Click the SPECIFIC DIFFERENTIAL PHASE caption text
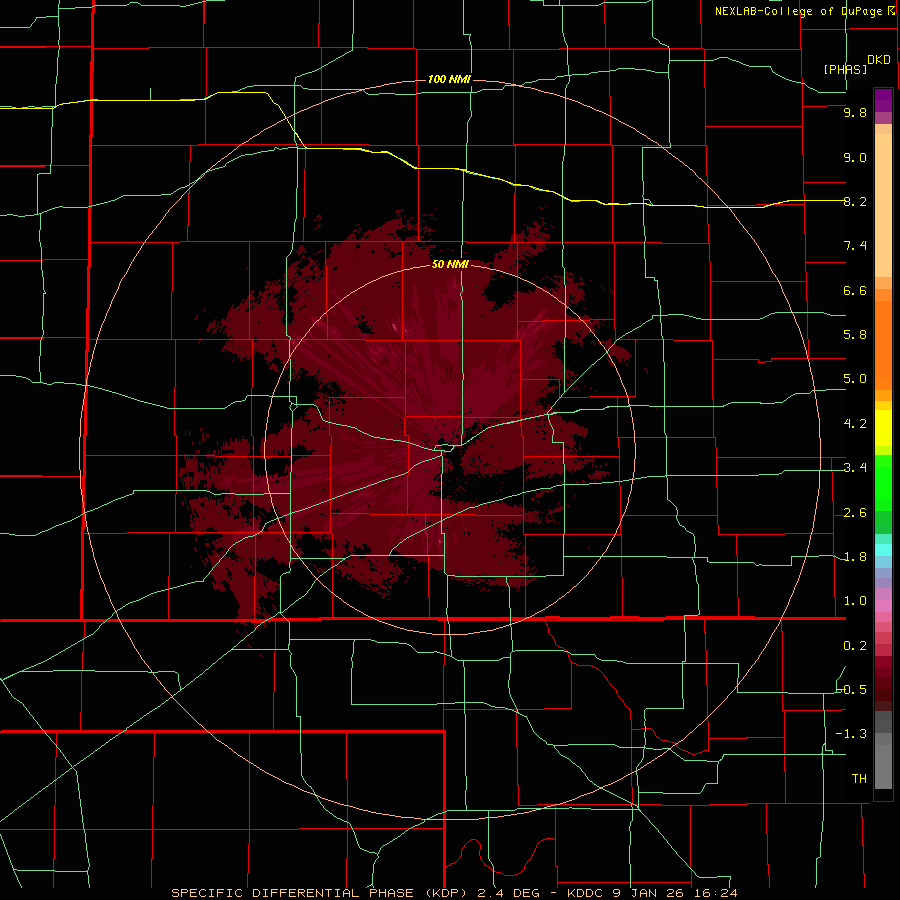900x900 pixels. 292,893
